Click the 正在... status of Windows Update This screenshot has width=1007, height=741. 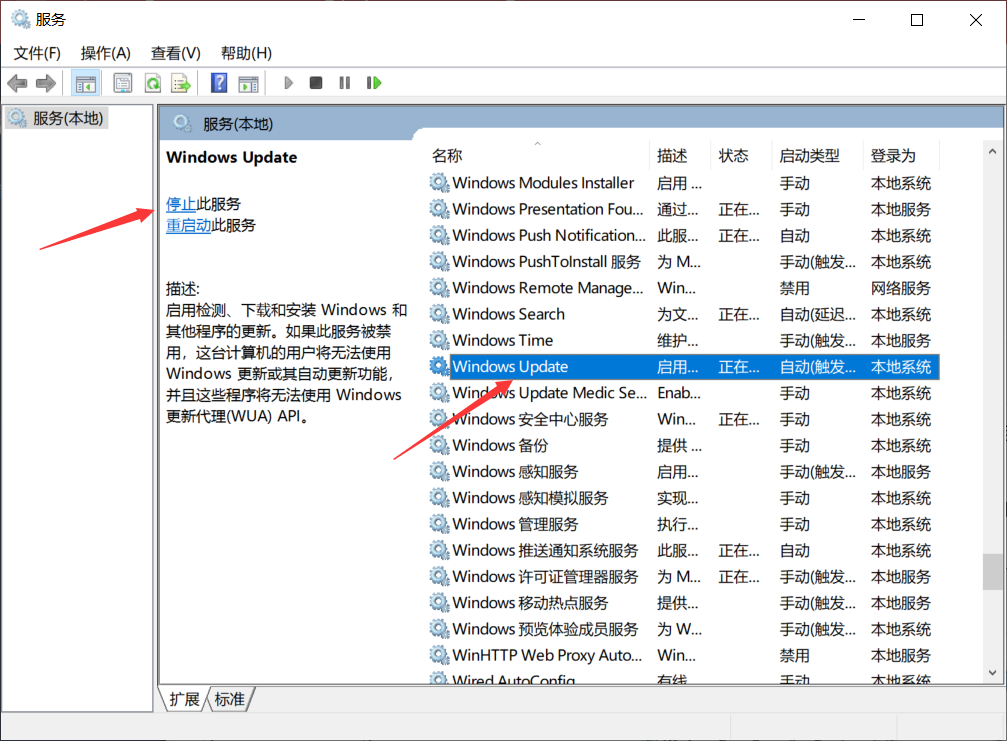pyautogui.click(x=739, y=367)
